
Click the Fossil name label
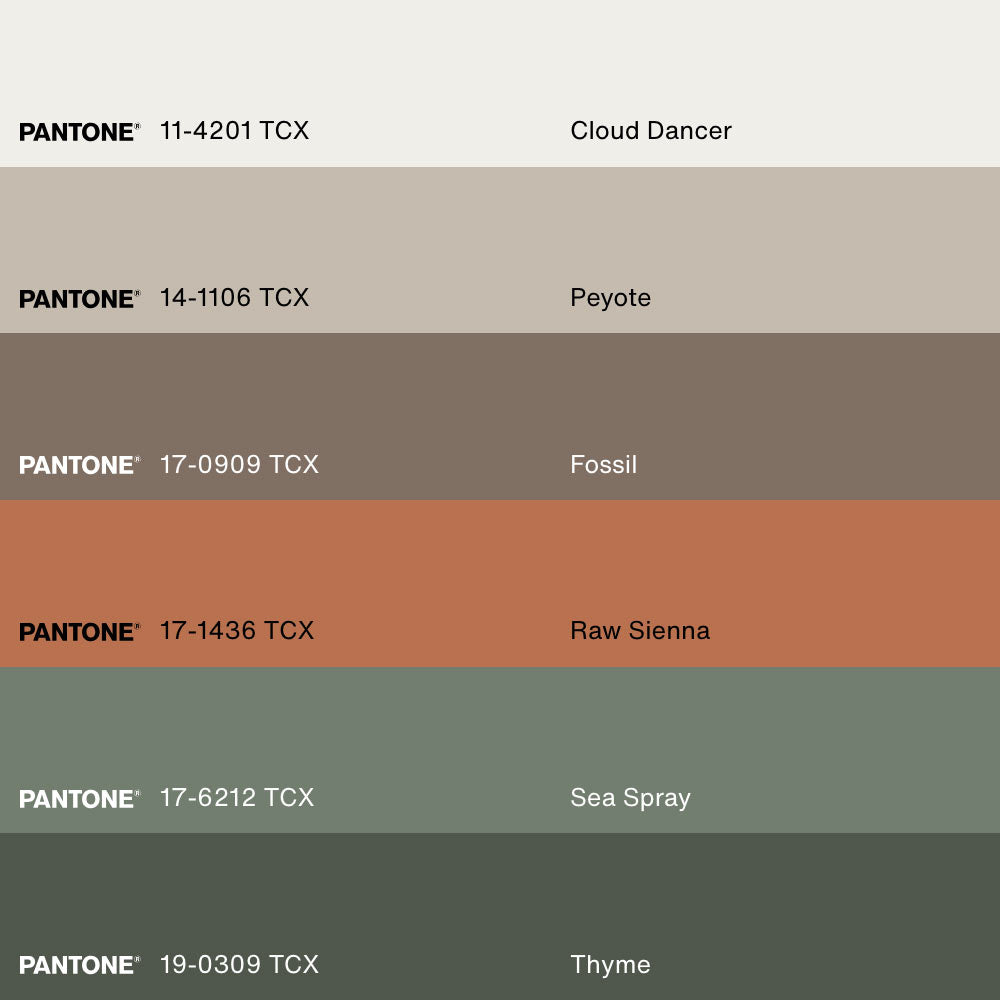[x=603, y=464]
